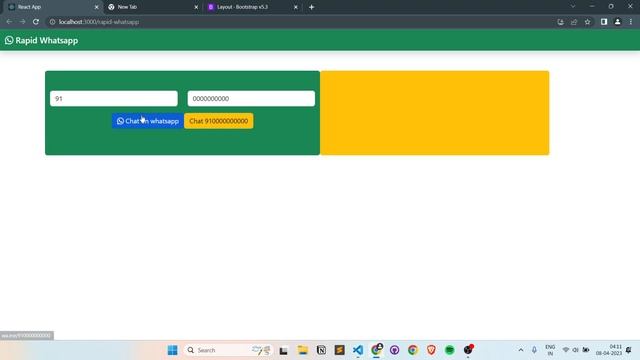Switch to the React App tab
Screen dimensions: 640x360
(52, 7)
